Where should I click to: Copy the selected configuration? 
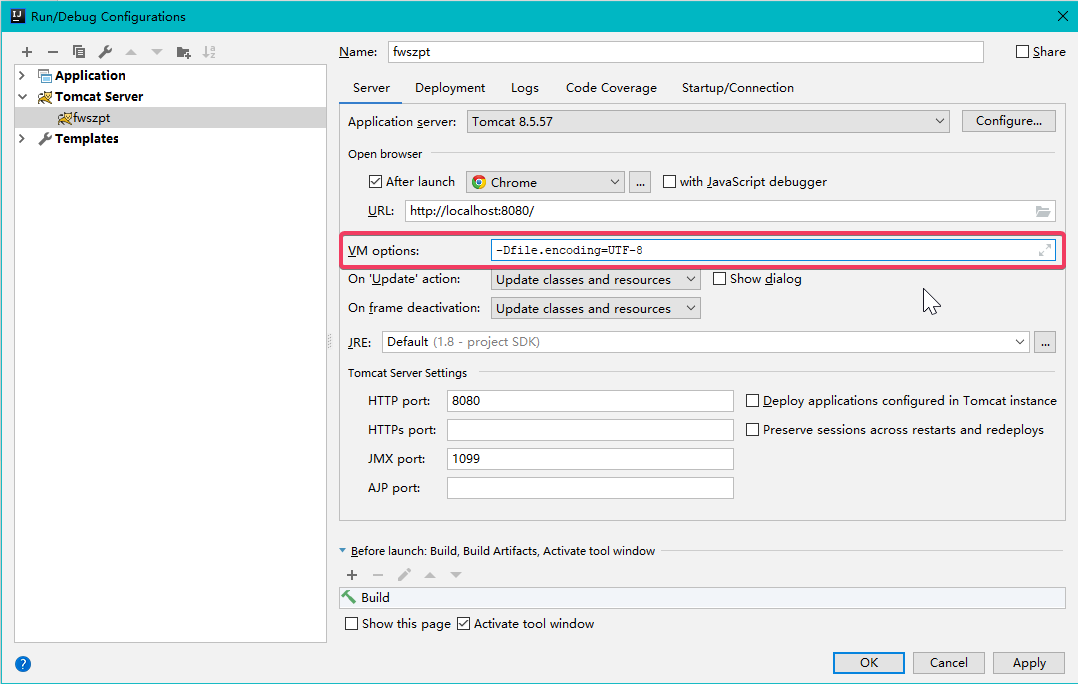pyautogui.click(x=78, y=51)
